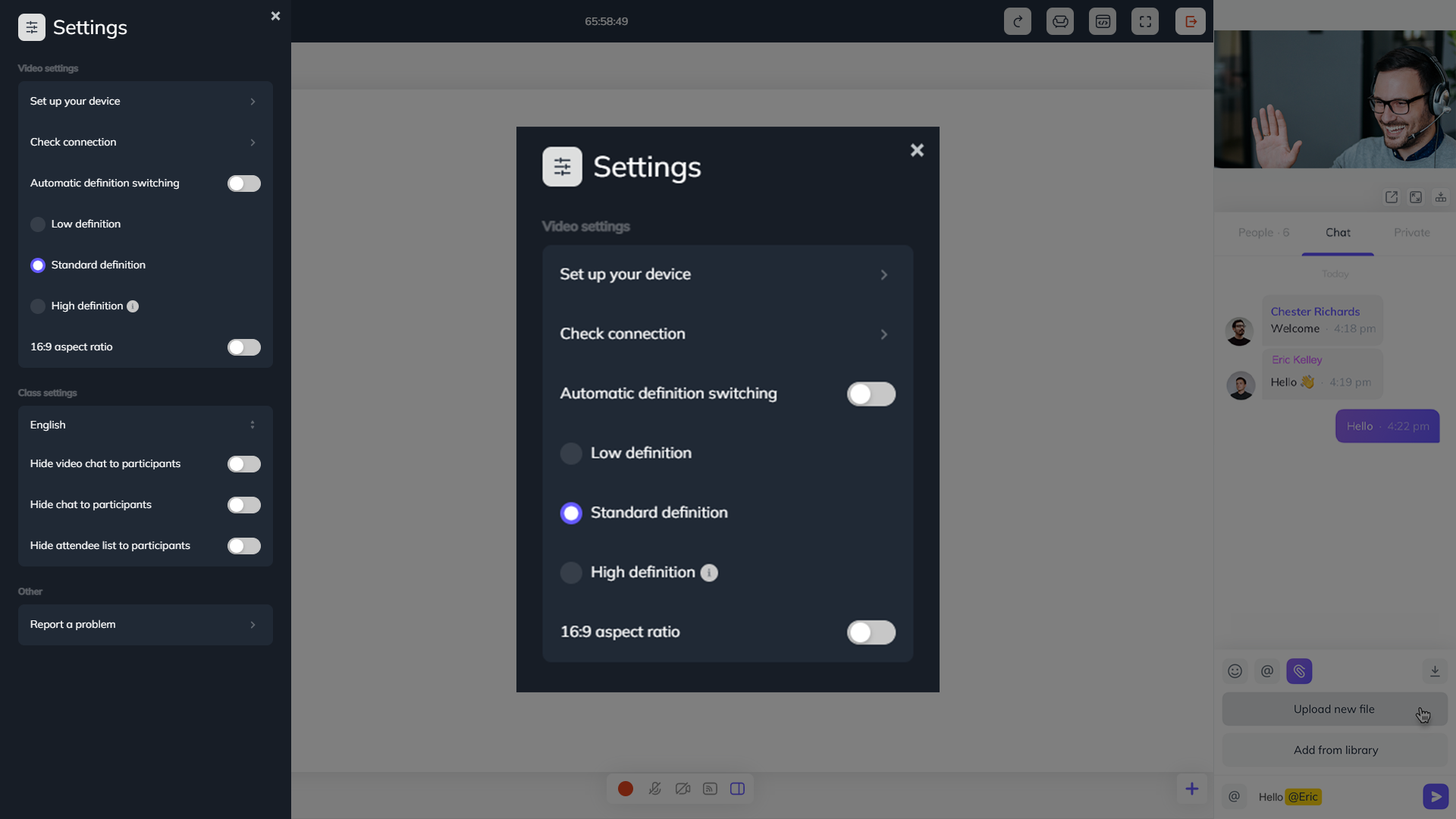Expand Report a problem entry
Viewport: 1456px width, 819px height.
[145, 625]
